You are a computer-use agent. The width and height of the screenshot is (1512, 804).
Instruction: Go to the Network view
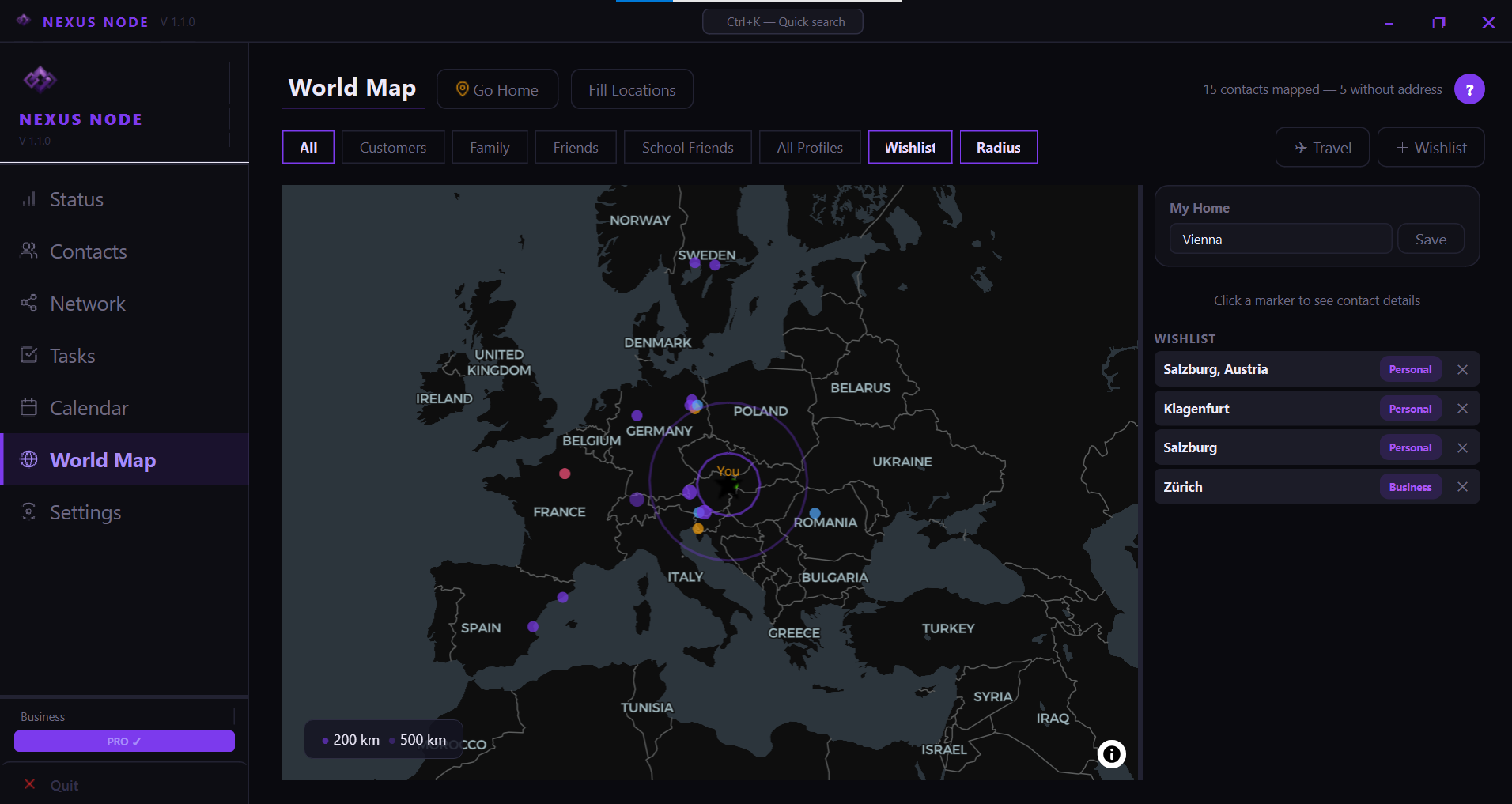point(124,304)
